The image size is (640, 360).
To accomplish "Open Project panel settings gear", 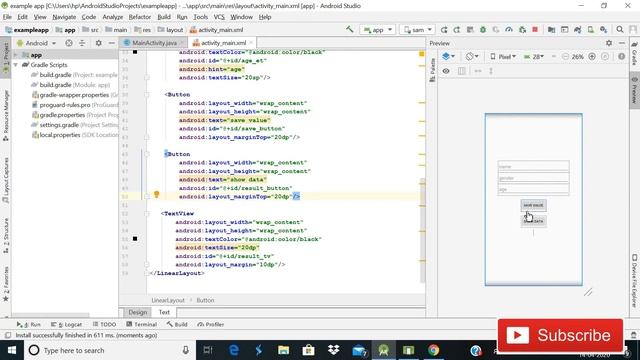I will click(x=98, y=43).
